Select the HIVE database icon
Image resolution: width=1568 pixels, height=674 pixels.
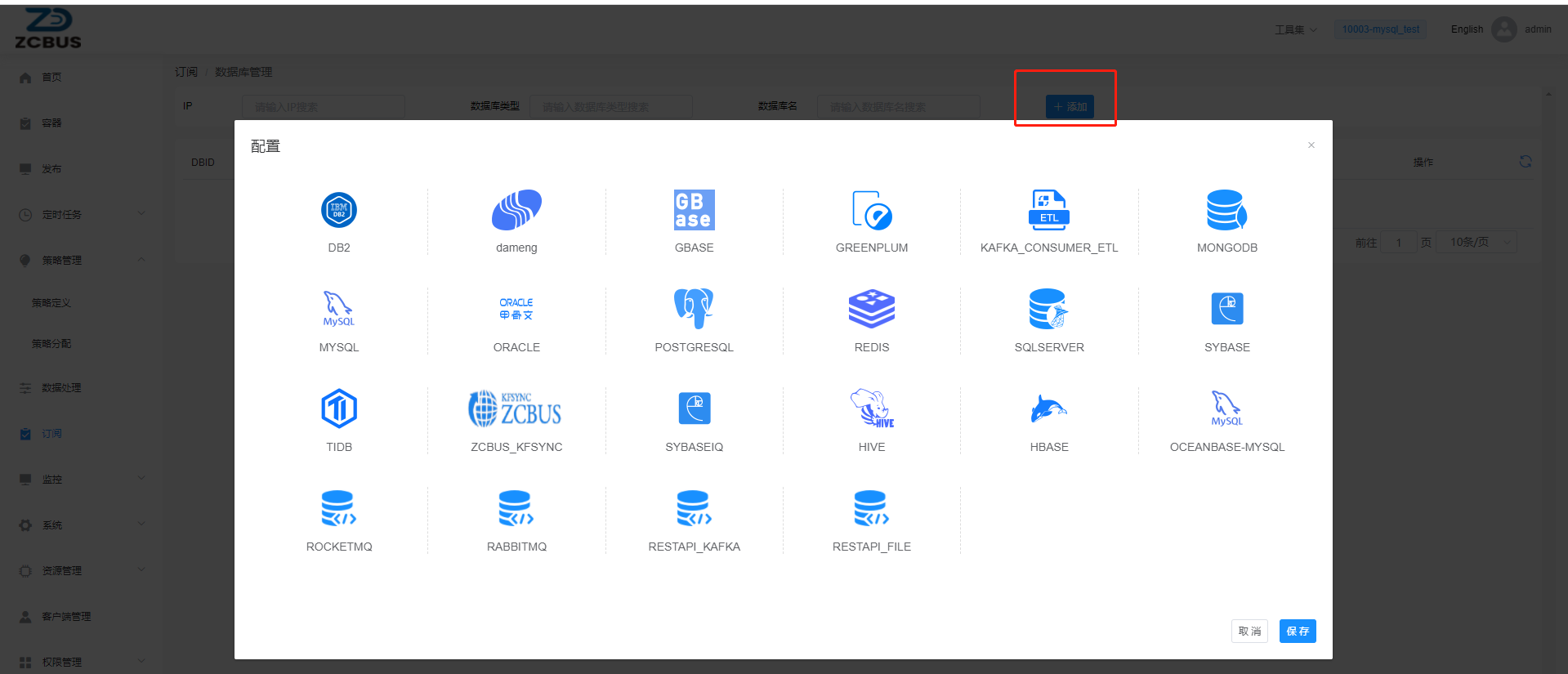point(871,409)
